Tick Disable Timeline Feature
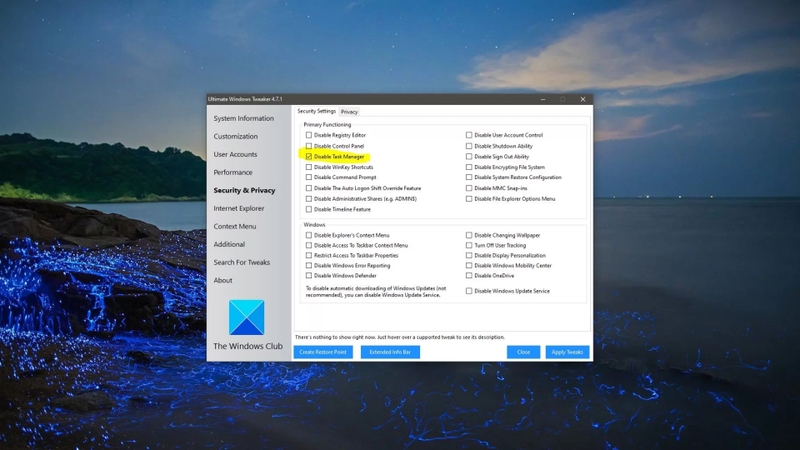This screenshot has height=450, width=800. click(309, 209)
